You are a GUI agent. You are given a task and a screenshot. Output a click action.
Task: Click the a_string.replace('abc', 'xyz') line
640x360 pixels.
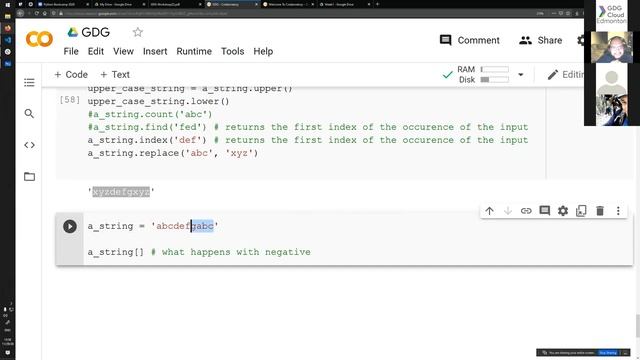coord(173,153)
